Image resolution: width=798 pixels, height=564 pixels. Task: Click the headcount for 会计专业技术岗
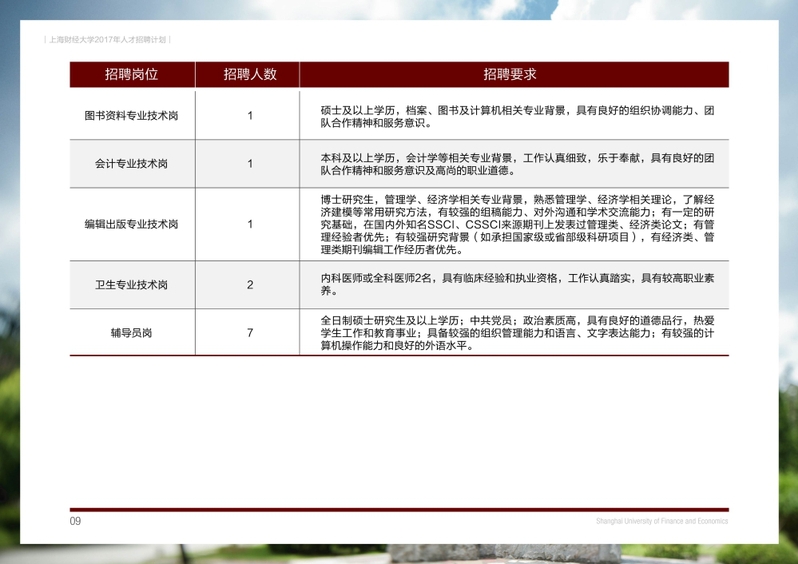250,164
